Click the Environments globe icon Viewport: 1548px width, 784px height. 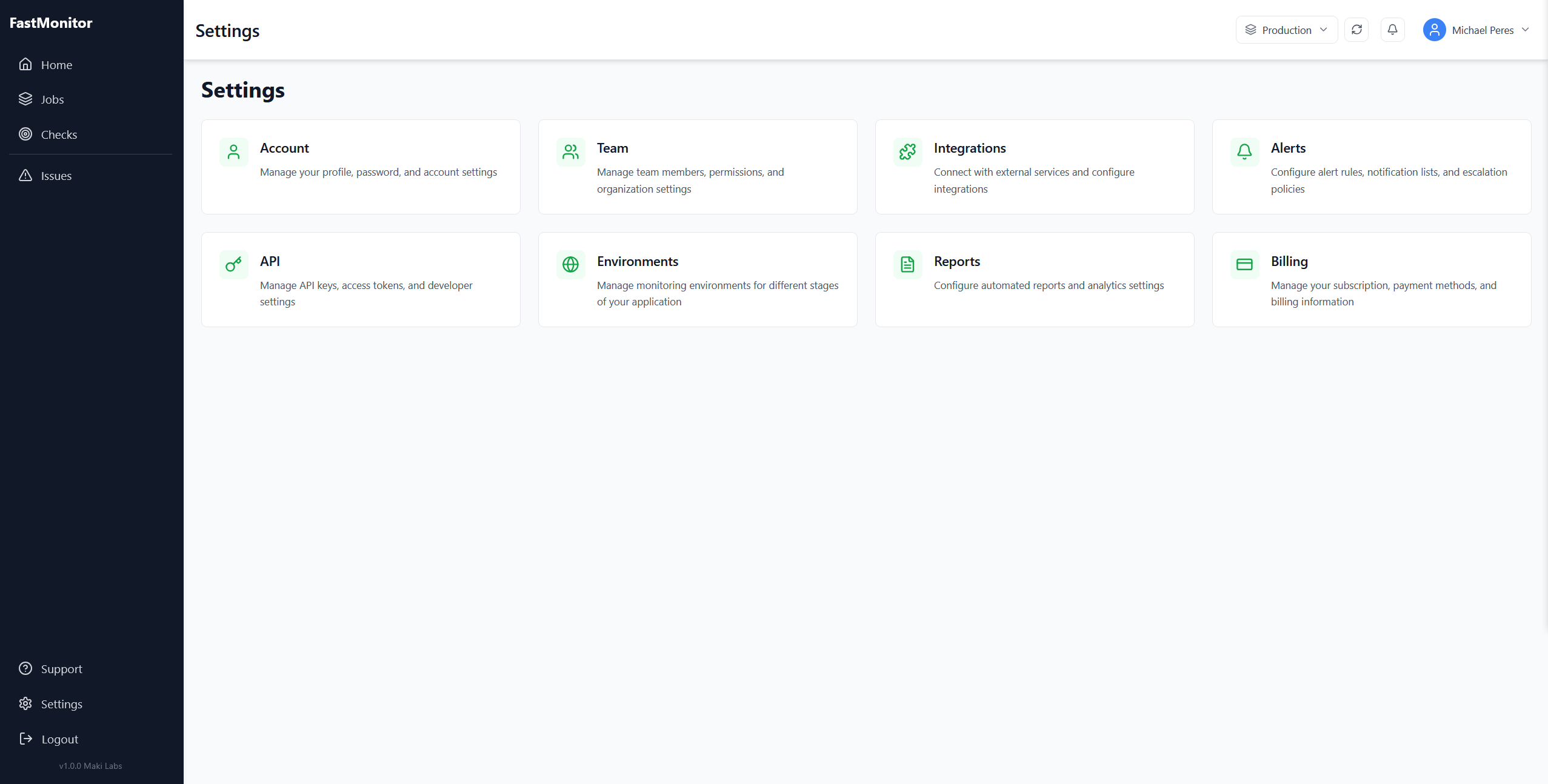pyautogui.click(x=570, y=265)
